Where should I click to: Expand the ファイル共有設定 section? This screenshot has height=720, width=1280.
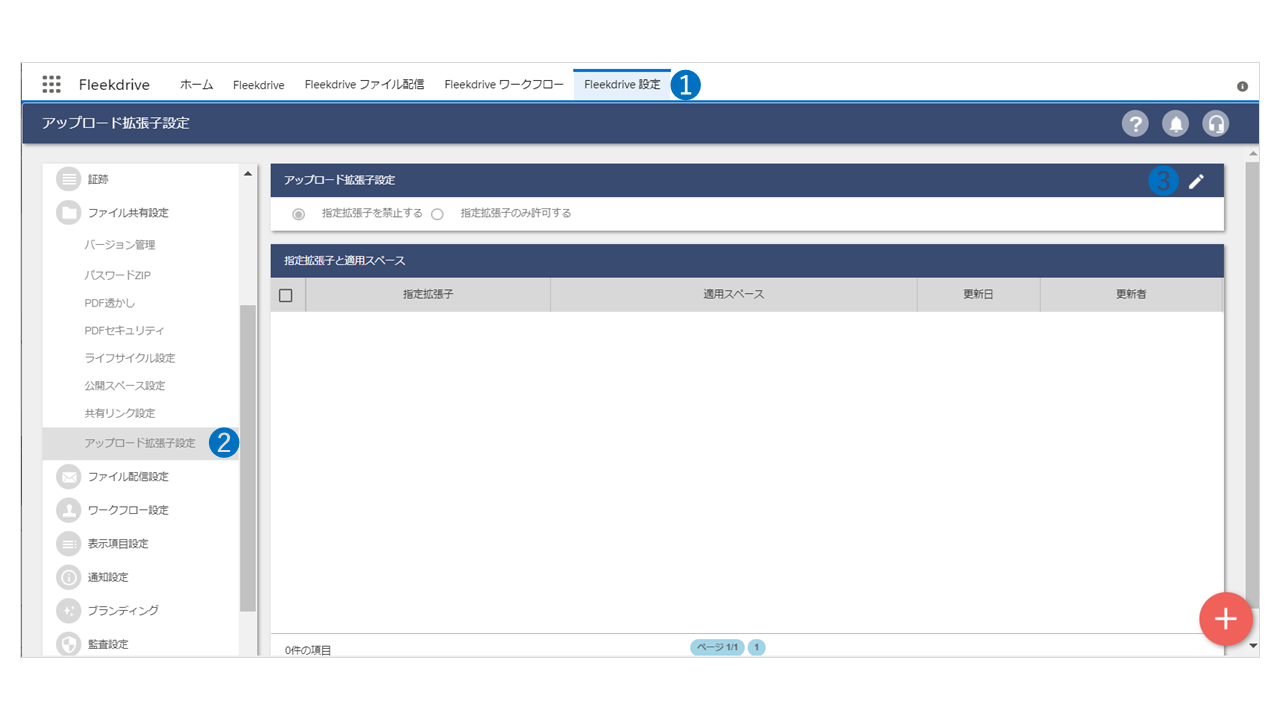point(128,213)
